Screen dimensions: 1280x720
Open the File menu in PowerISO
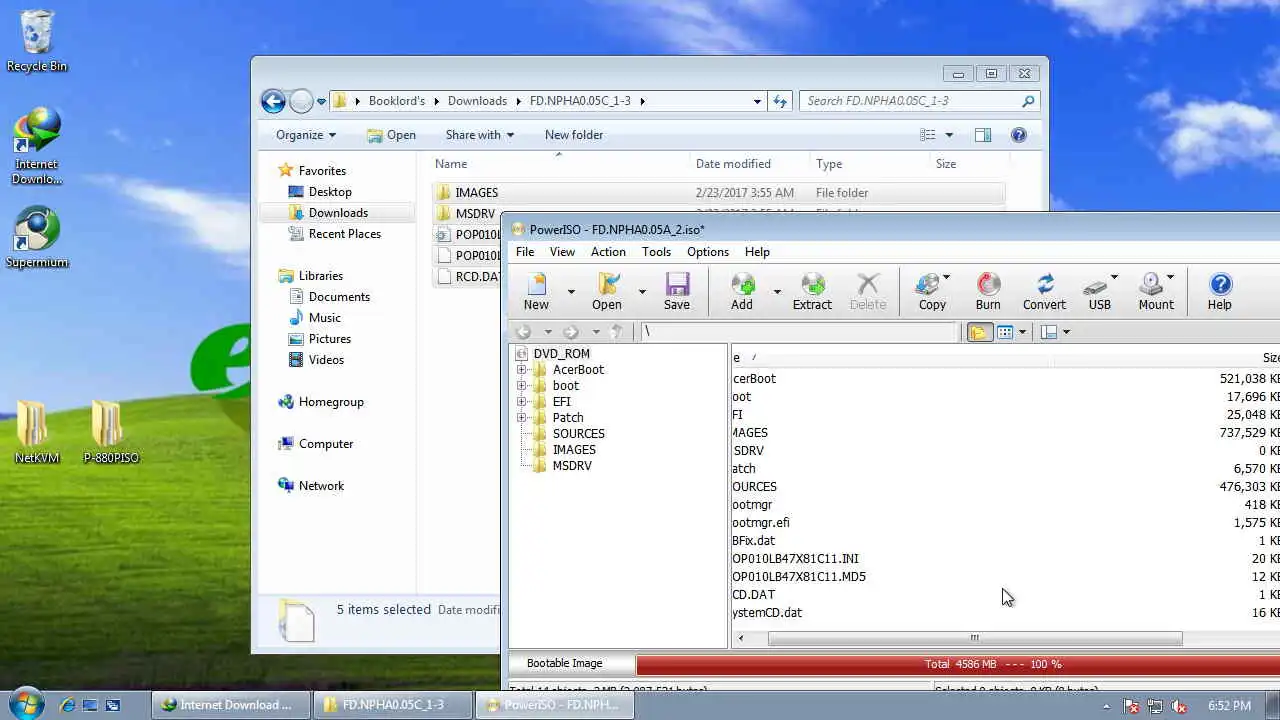point(525,252)
